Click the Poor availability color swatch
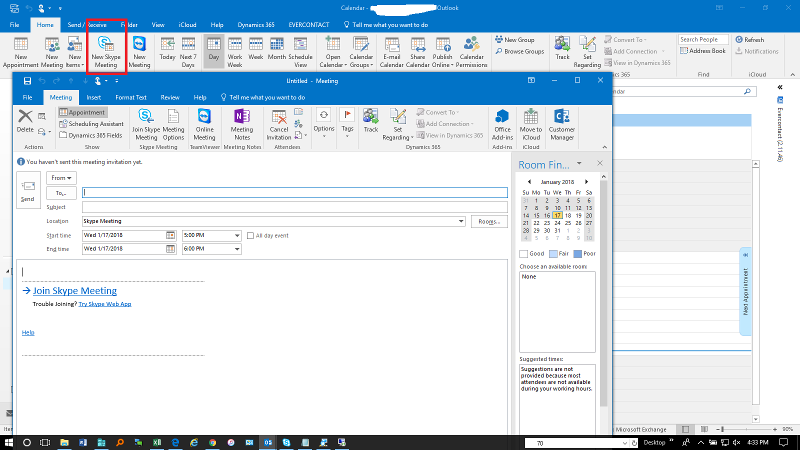The height and width of the screenshot is (450, 800). (x=578, y=254)
